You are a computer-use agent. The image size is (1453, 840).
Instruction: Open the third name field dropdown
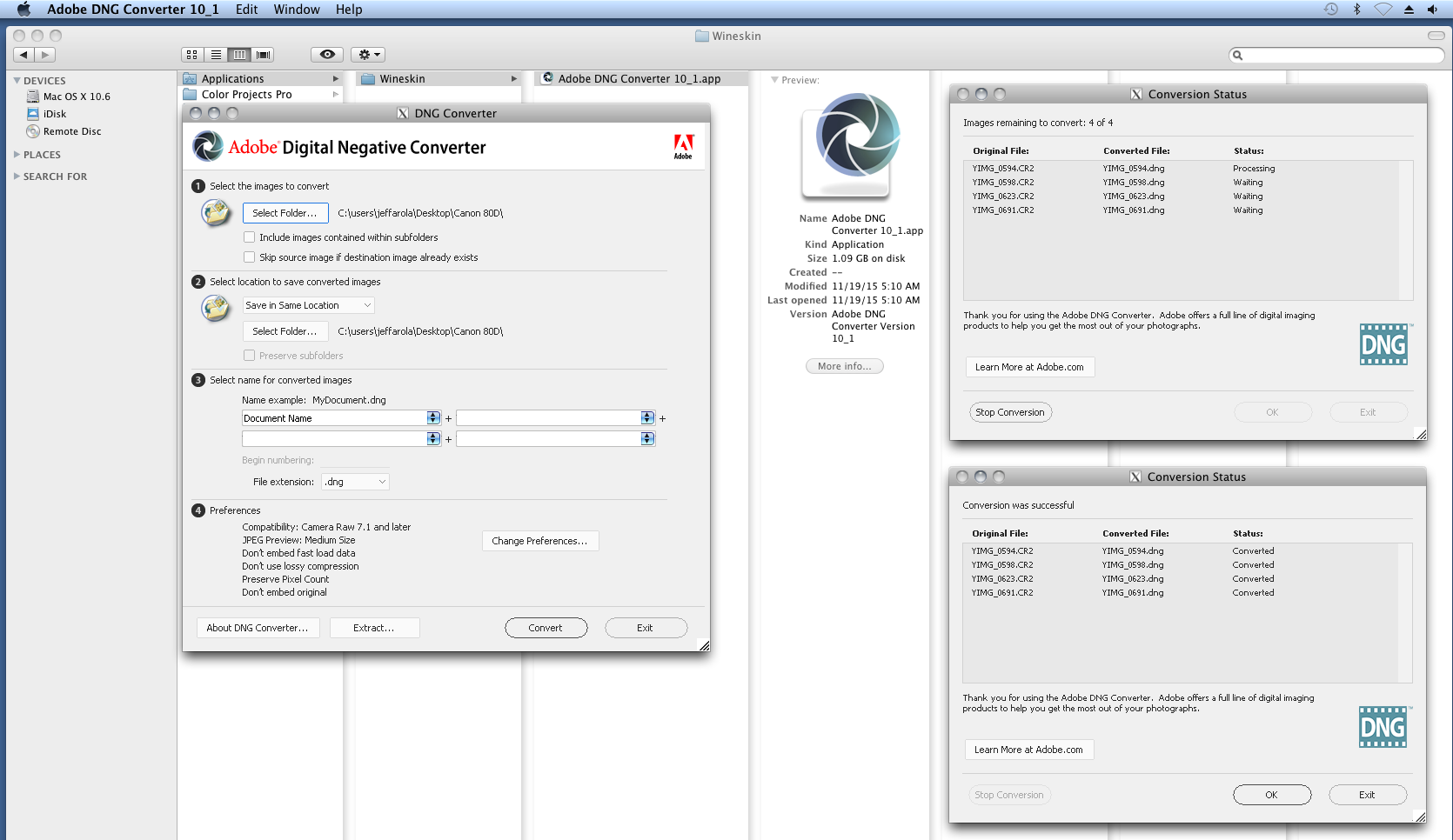click(433, 439)
